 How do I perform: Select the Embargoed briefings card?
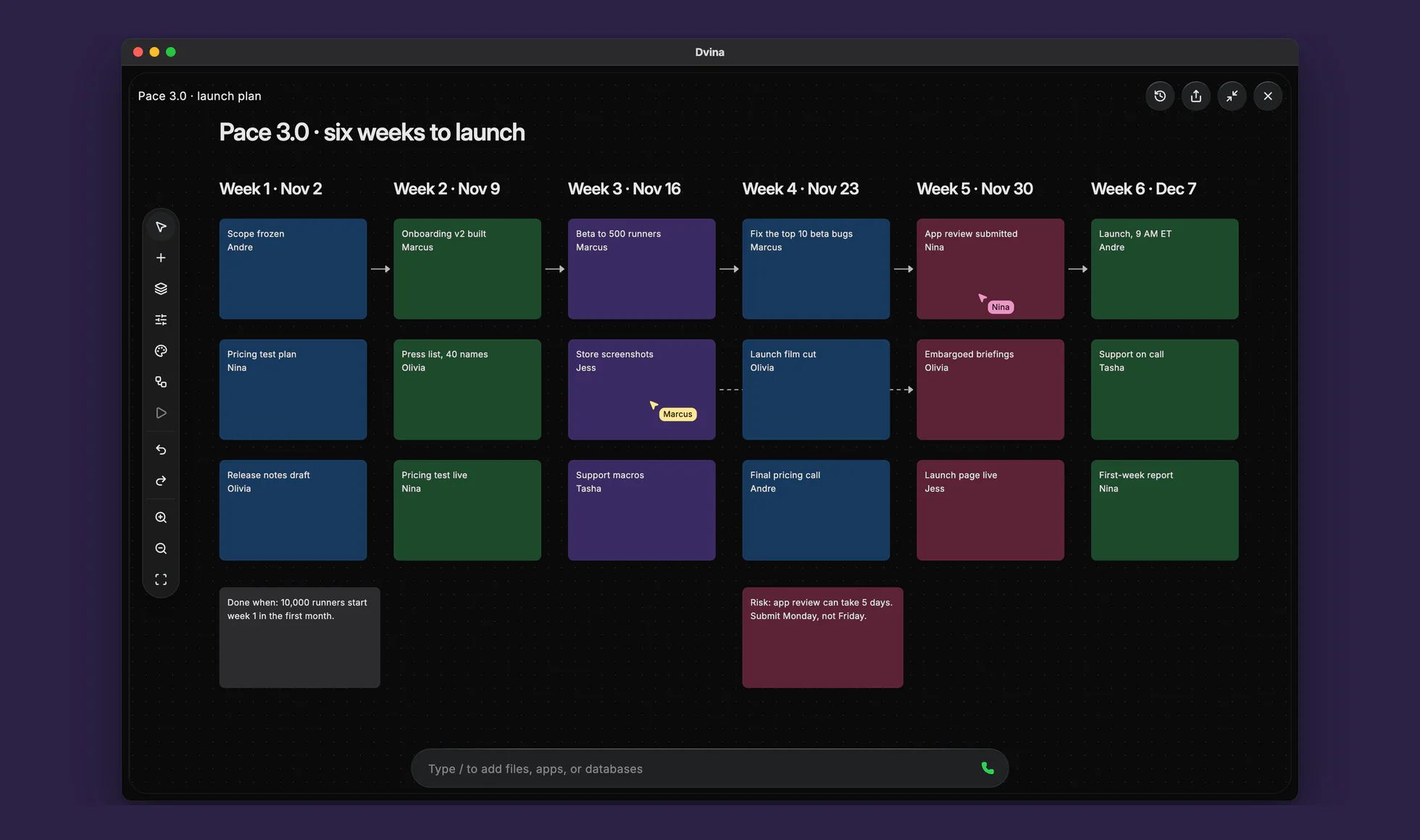[x=990, y=390]
